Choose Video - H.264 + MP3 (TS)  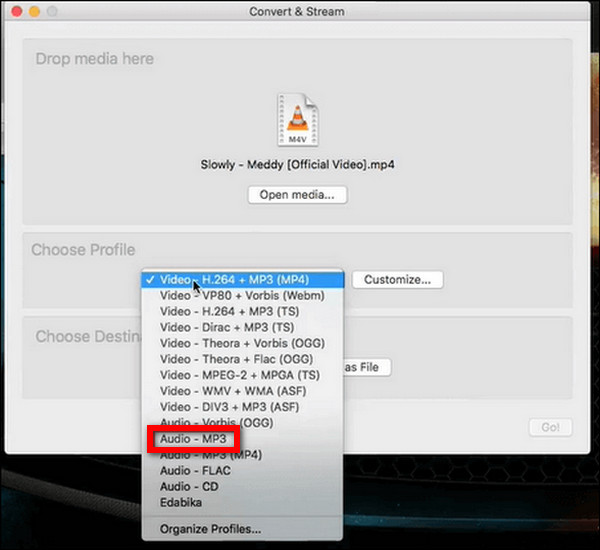(243, 312)
